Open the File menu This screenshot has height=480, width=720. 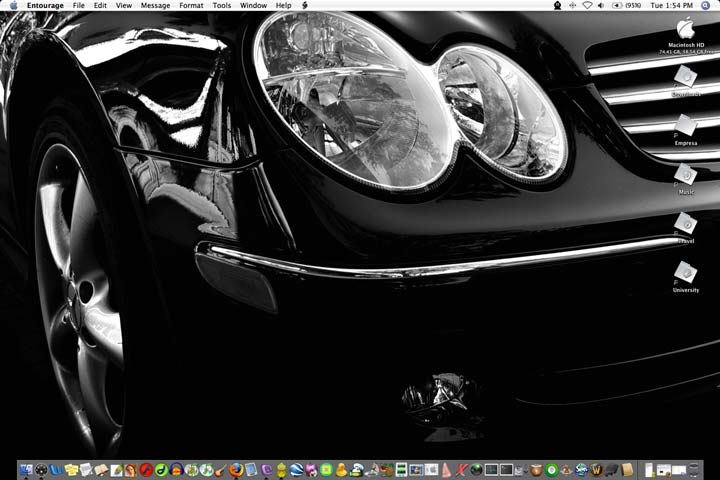point(79,5)
